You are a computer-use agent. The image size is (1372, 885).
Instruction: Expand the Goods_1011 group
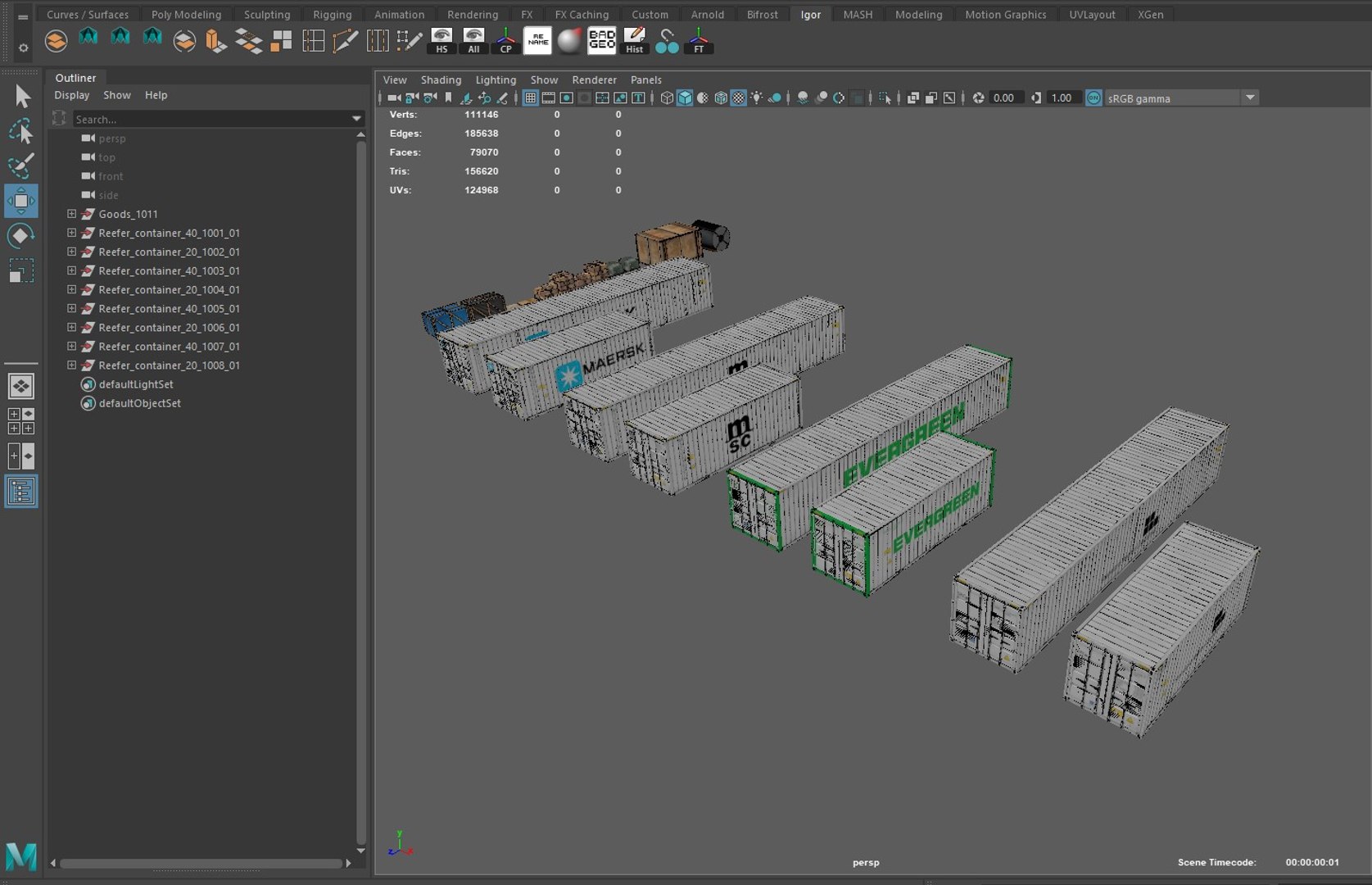coord(72,214)
